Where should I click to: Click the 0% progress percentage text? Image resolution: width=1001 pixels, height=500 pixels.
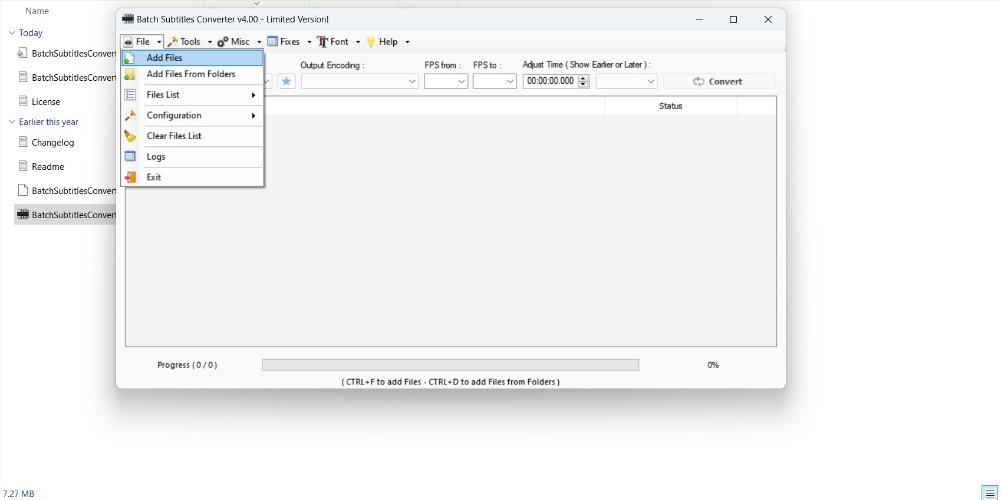(x=713, y=365)
